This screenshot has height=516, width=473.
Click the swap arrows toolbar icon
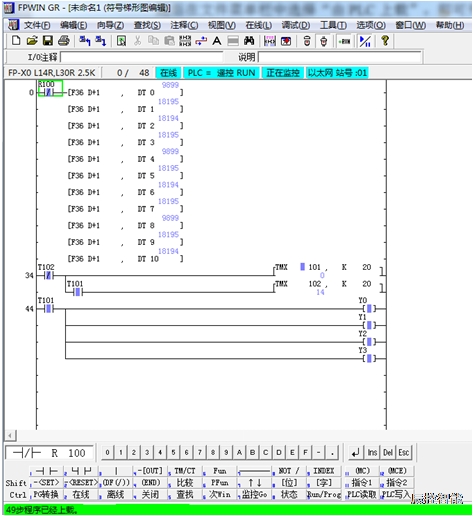[201, 41]
